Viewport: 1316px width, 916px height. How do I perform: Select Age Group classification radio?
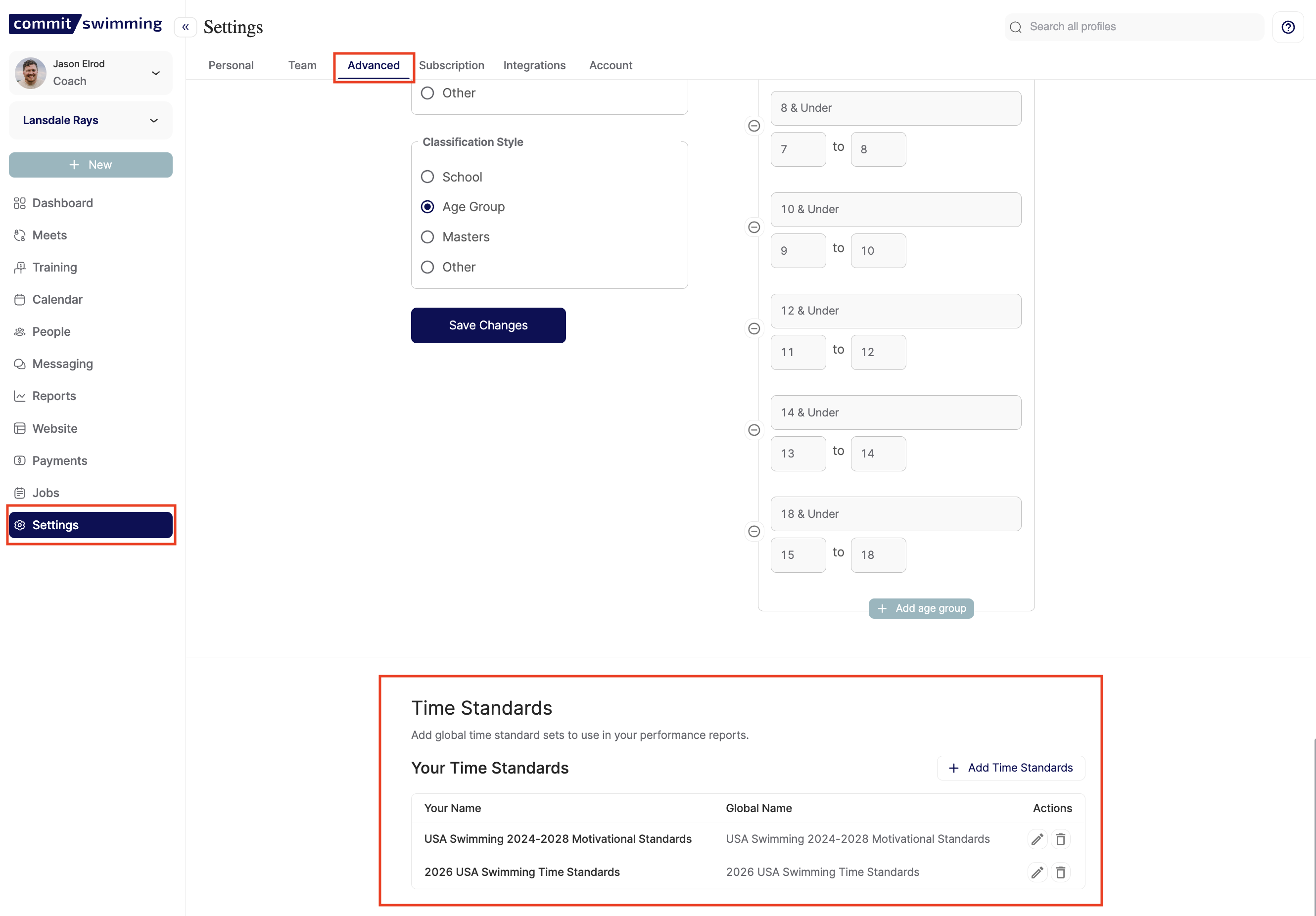[427, 207]
